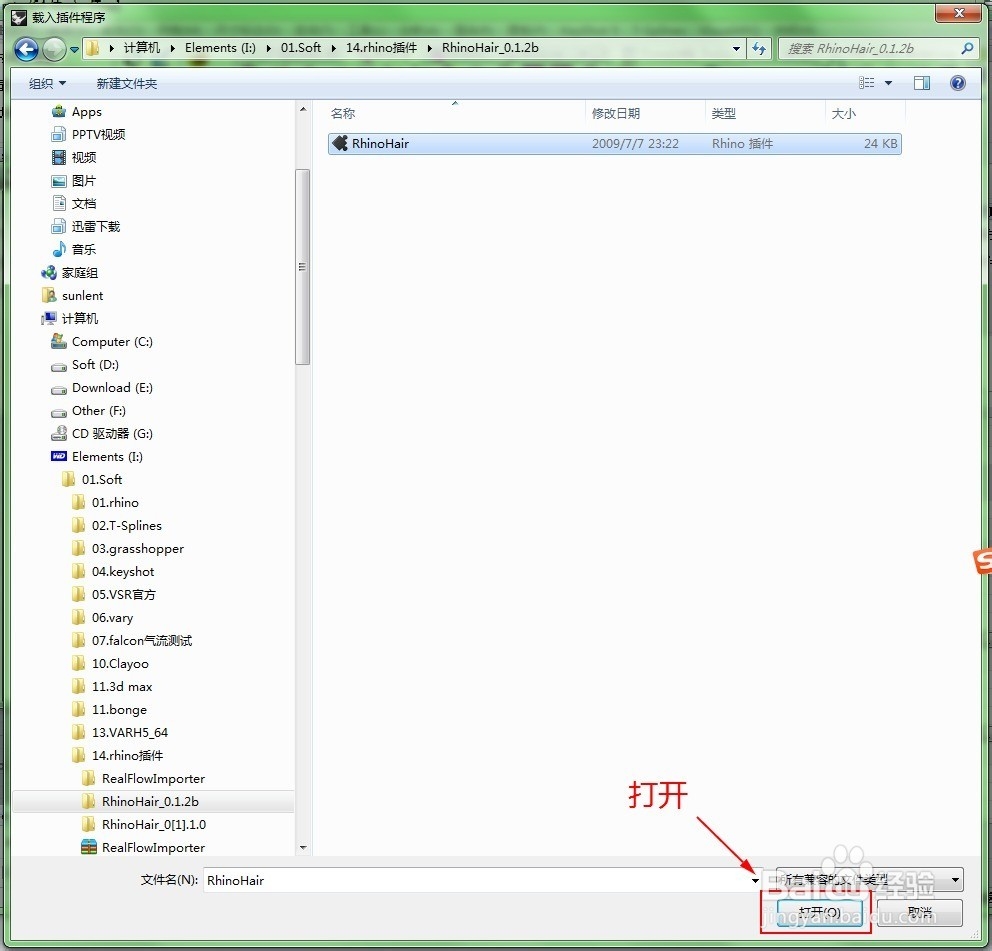The height and width of the screenshot is (951, 992).
Task: Select the RhinoHair plugin file
Action: (614, 144)
